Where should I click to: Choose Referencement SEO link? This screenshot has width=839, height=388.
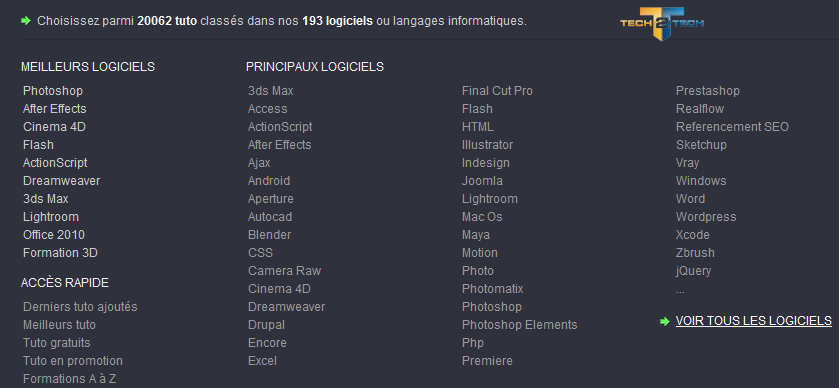tap(733, 127)
